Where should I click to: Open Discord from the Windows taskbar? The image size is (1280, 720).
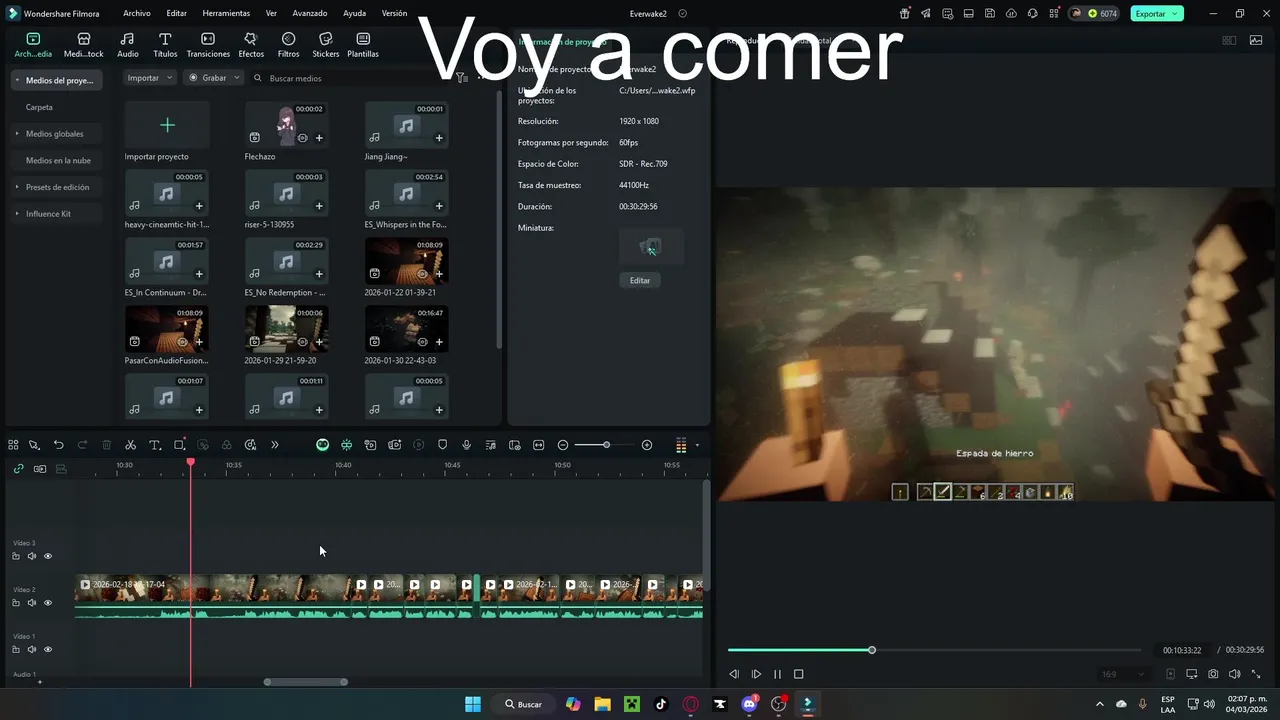point(749,704)
